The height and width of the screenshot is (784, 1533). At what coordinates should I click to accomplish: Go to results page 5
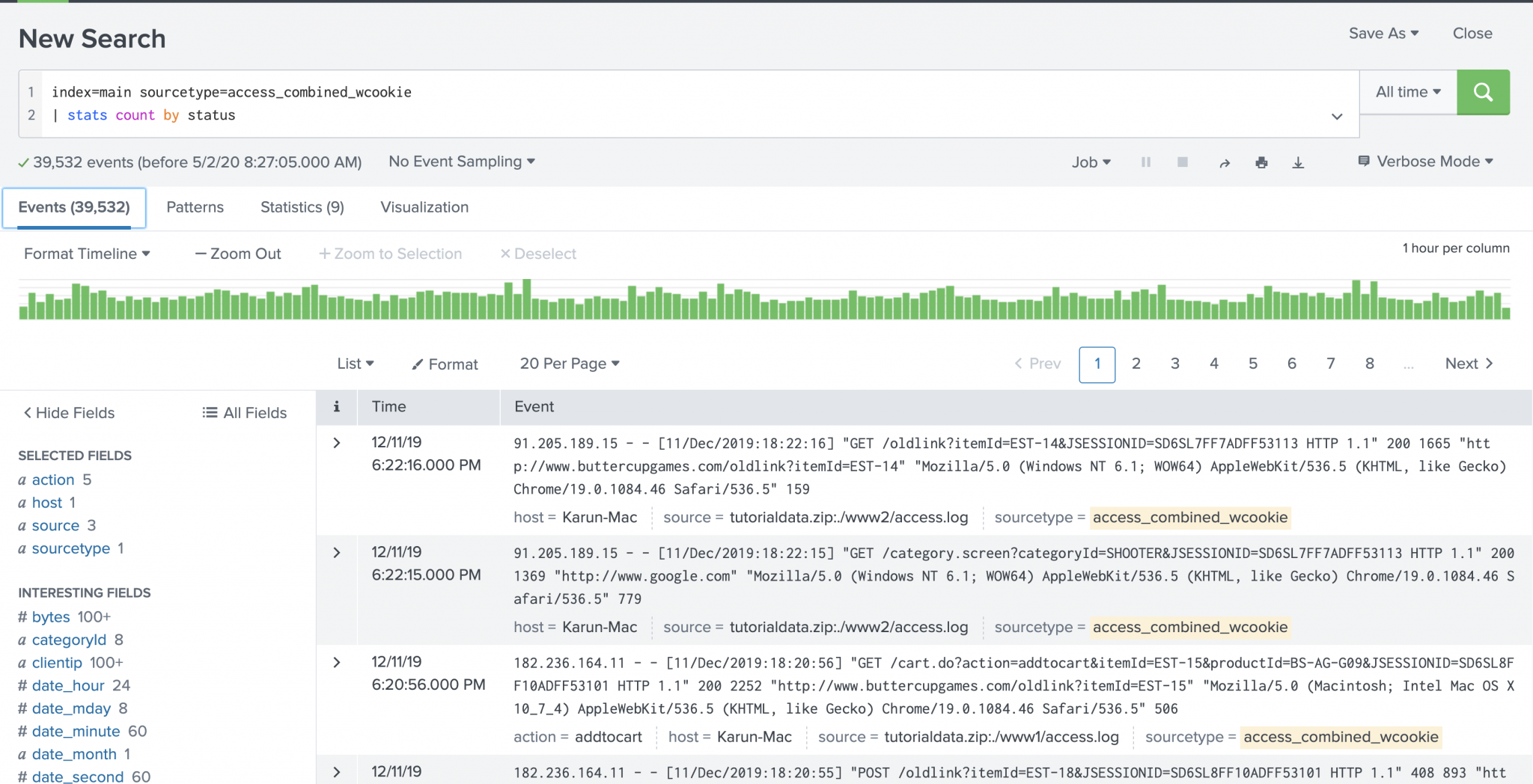[x=1253, y=364]
